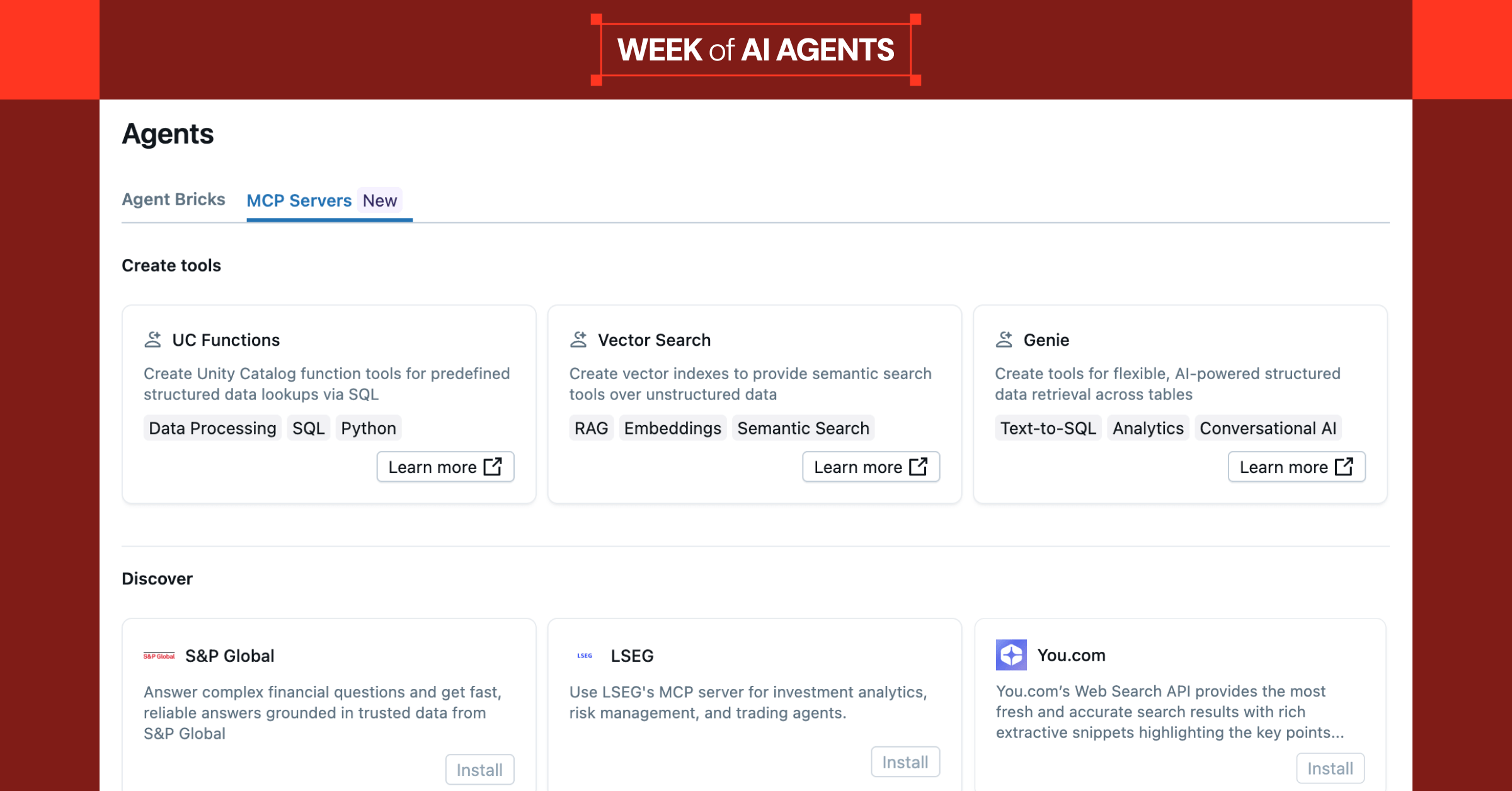Click the S&P Global logo
The image size is (1512, 791).
159,656
